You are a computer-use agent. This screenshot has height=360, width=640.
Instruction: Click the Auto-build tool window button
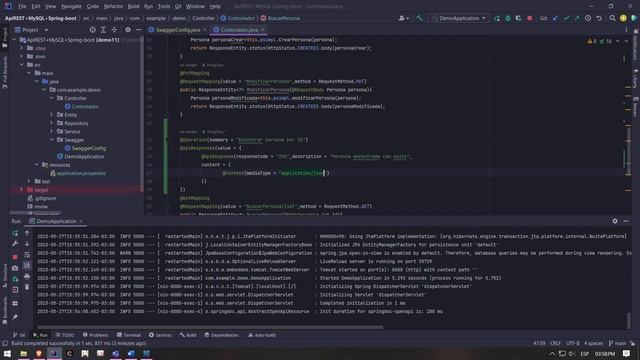(x=262, y=335)
